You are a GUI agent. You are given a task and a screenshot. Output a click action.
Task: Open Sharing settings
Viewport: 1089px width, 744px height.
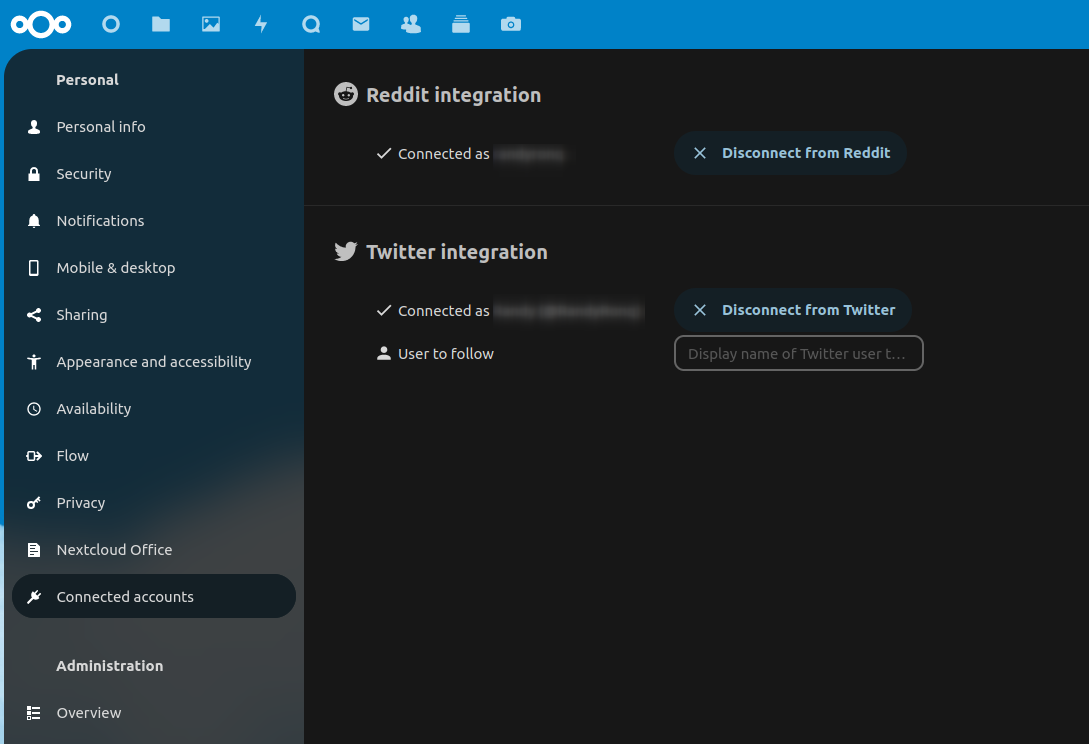tap(83, 314)
